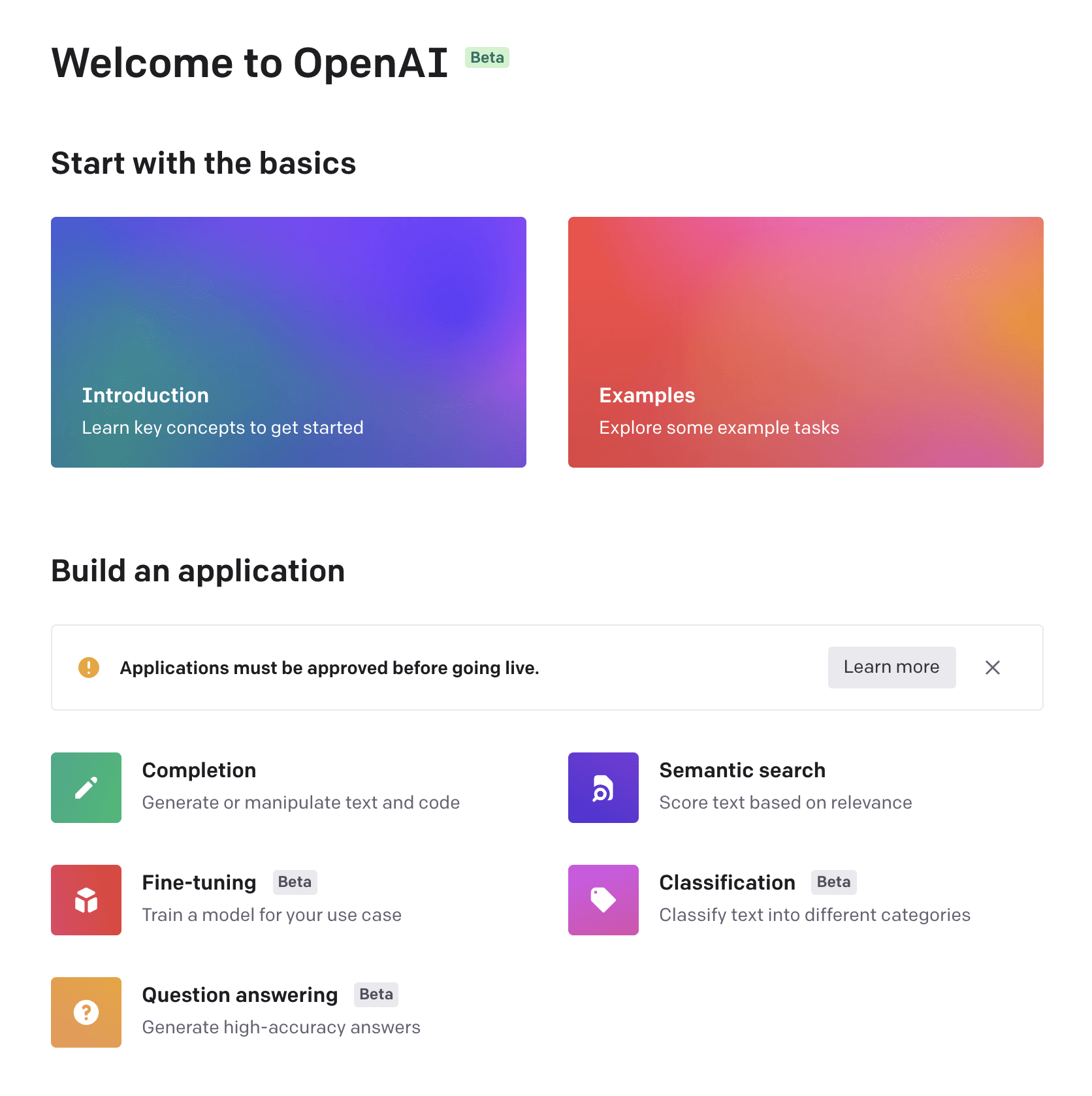Click the green Completion pencil icon

click(86, 788)
